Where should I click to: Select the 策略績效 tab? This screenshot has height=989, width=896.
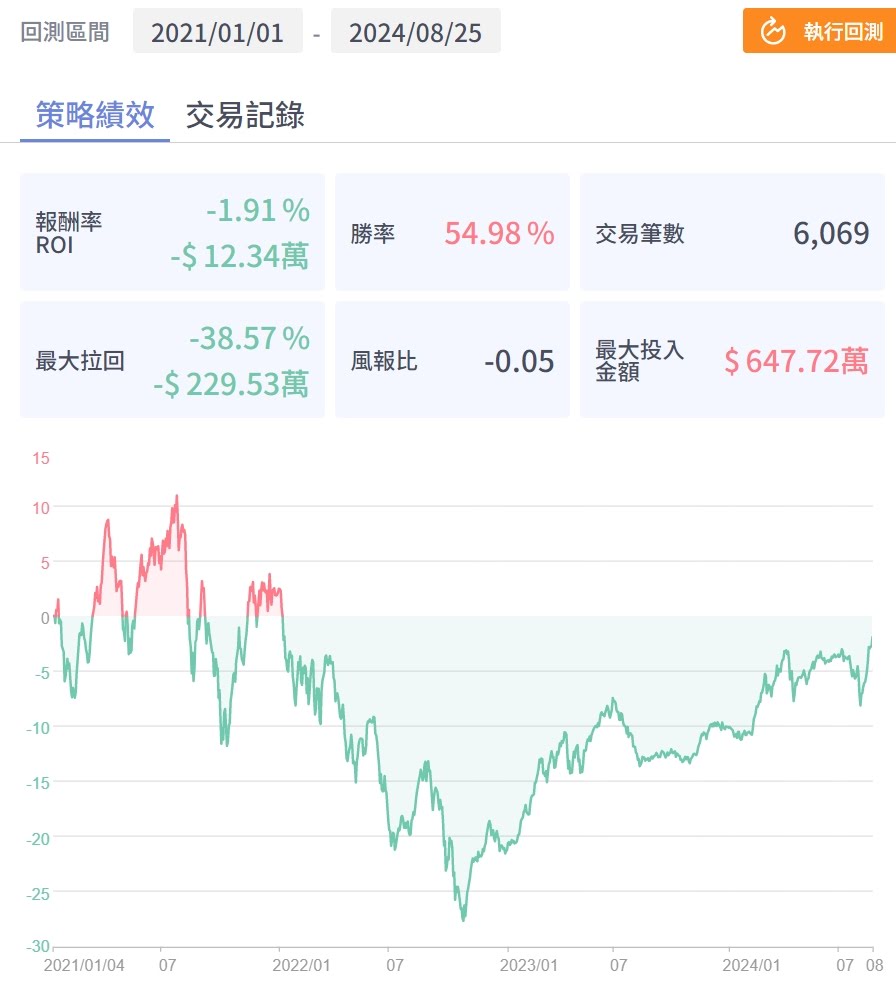(95, 115)
